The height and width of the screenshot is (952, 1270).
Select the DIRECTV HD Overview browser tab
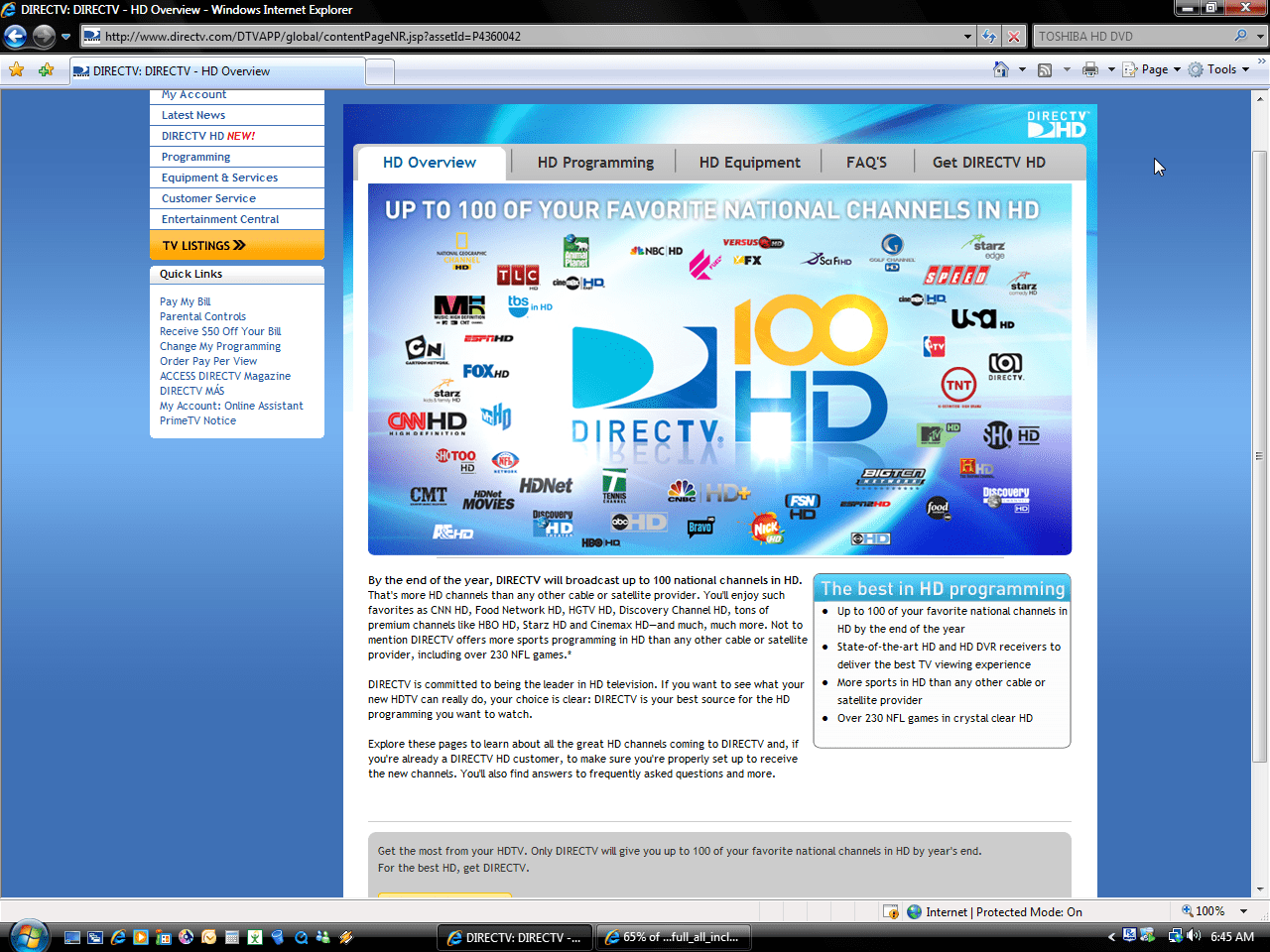pyautogui.click(x=217, y=71)
